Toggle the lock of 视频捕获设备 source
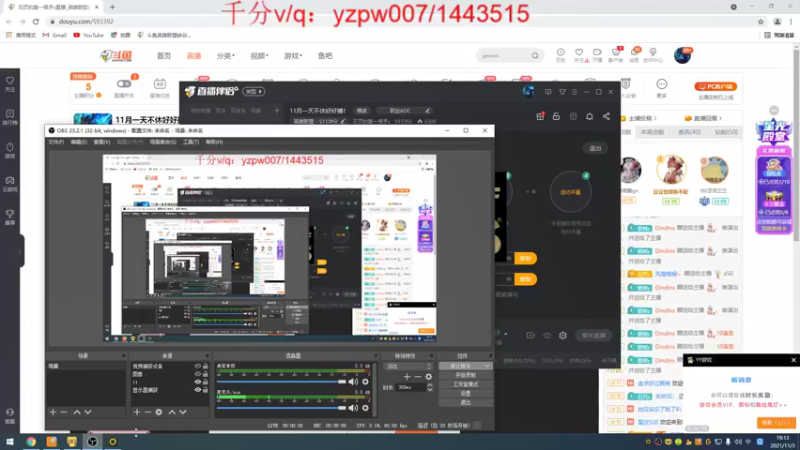 click(205, 366)
